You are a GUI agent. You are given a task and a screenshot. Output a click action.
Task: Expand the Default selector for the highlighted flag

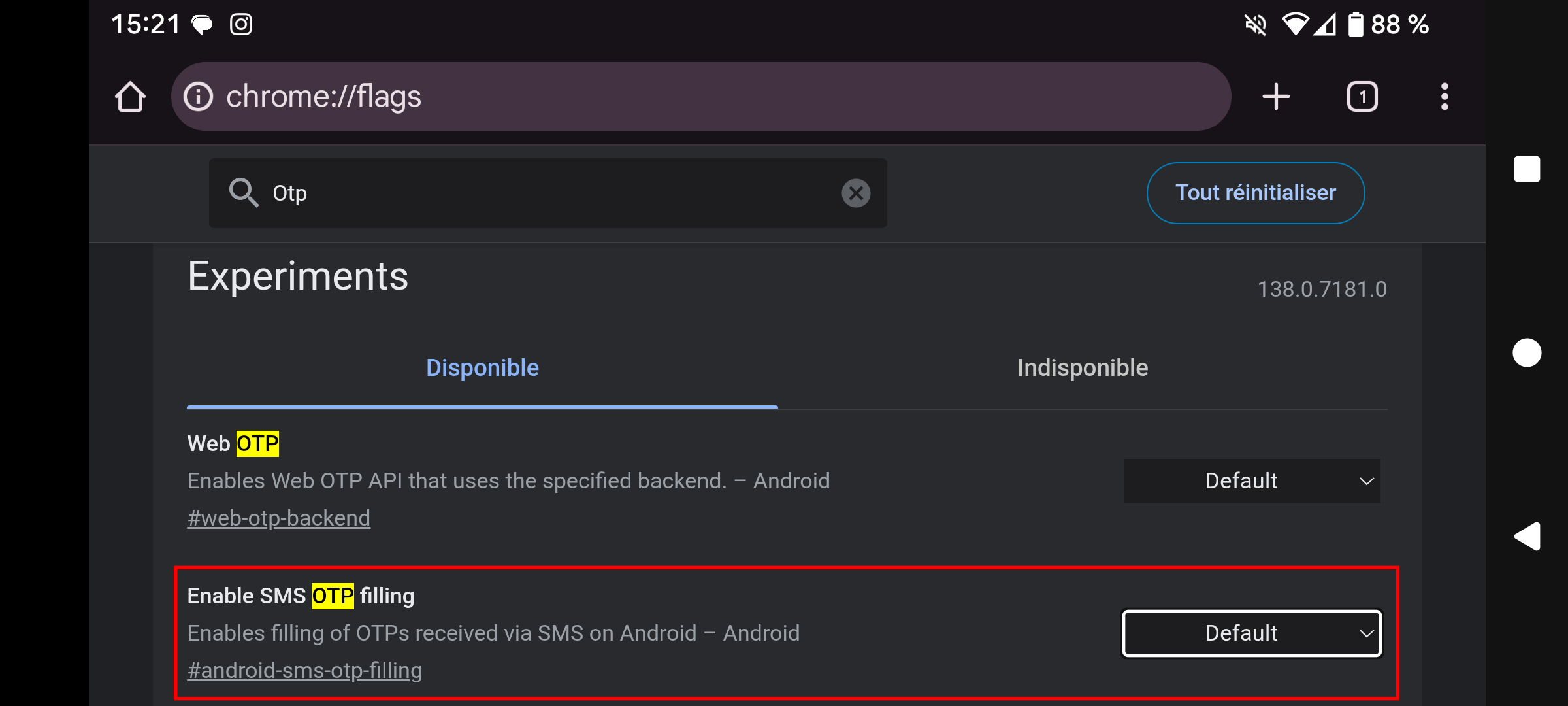click(1251, 632)
